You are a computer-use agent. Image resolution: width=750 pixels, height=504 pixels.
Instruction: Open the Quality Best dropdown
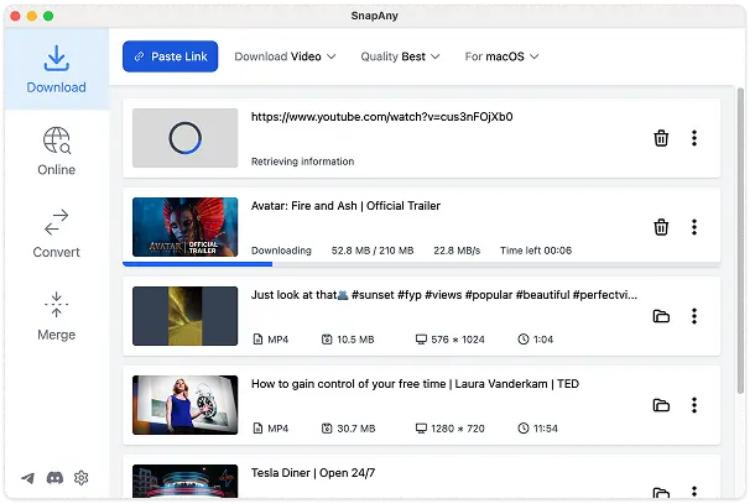point(400,56)
